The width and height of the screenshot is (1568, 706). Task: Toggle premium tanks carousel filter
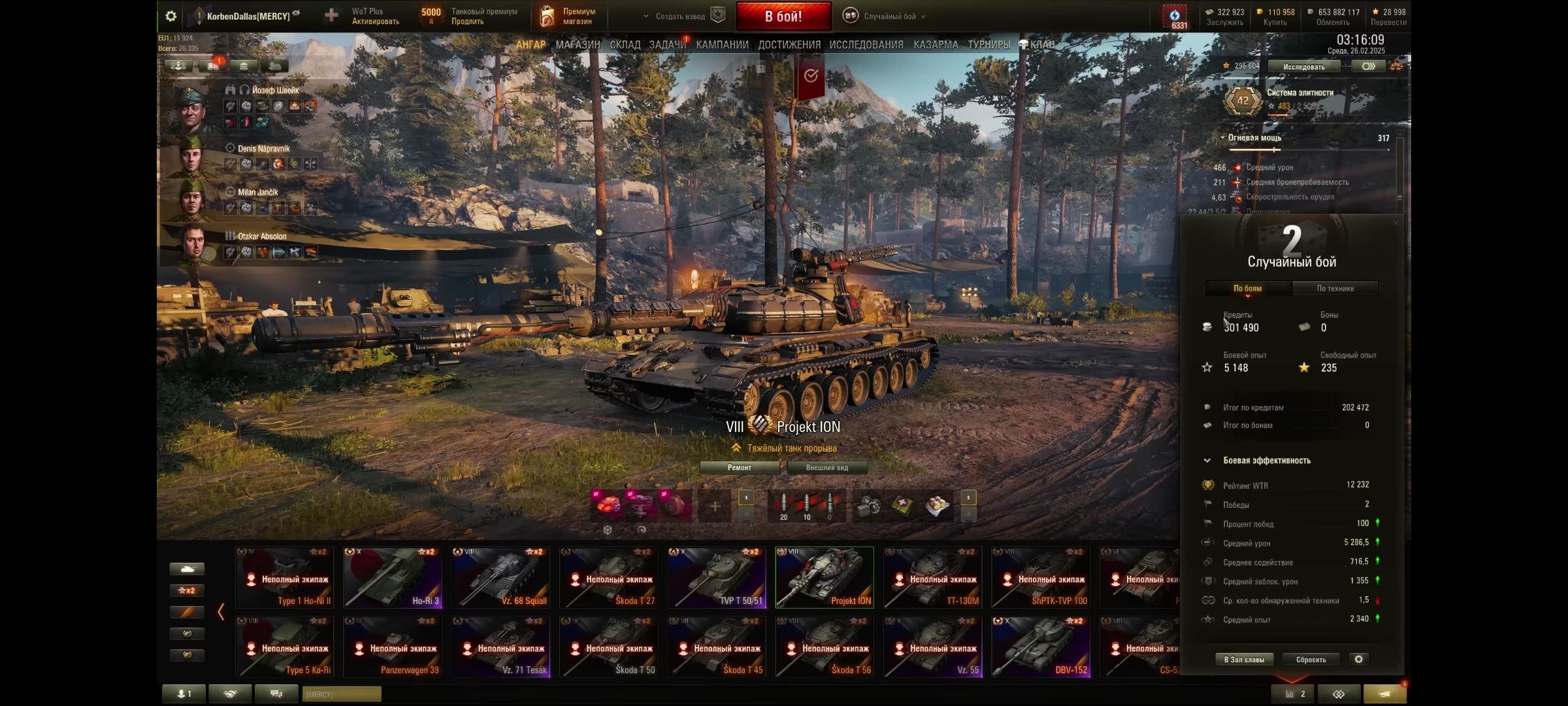(x=187, y=612)
